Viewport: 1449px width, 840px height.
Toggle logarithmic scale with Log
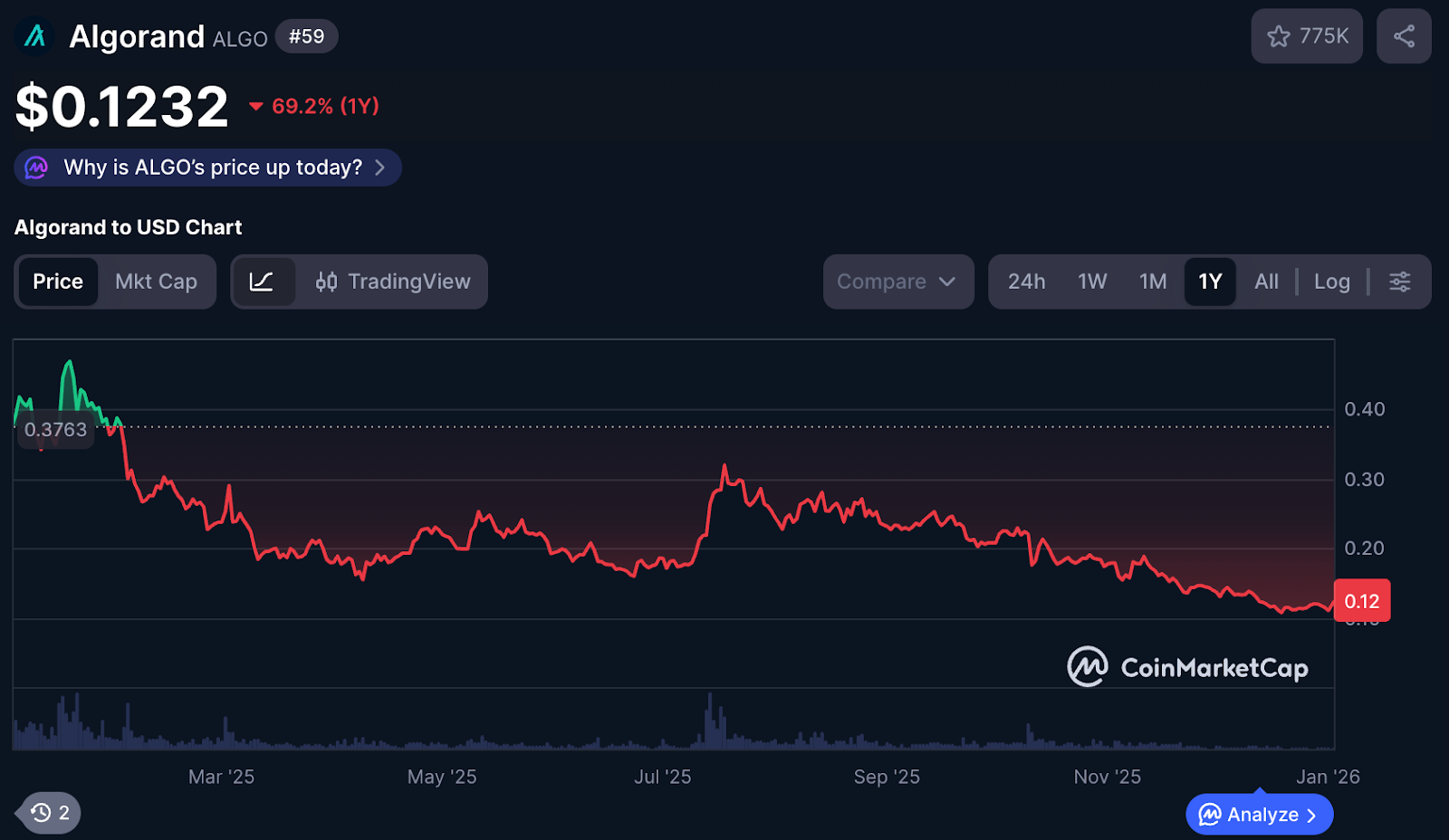click(x=1331, y=282)
